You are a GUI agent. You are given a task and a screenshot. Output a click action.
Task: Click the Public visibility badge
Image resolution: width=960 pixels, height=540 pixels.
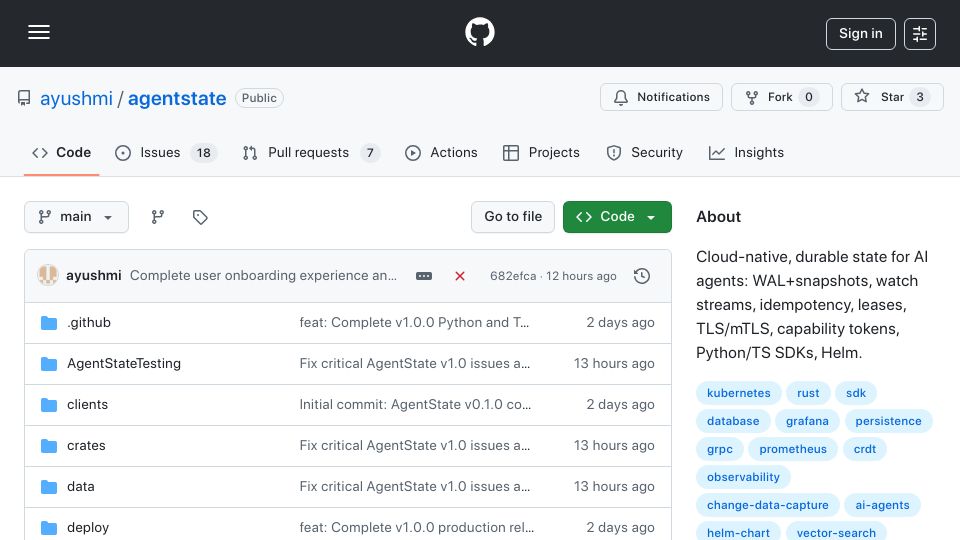pyautogui.click(x=259, y=98)
